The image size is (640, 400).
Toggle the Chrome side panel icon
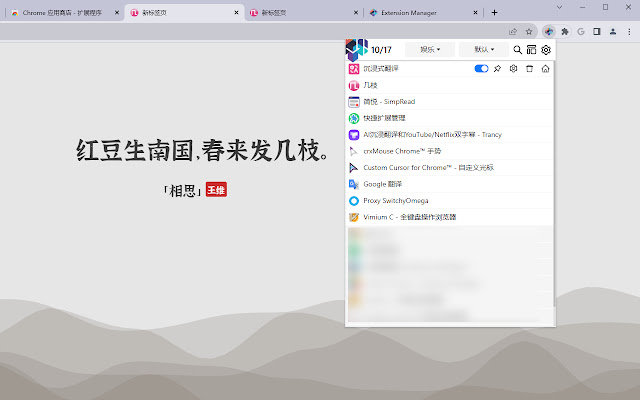597,31
